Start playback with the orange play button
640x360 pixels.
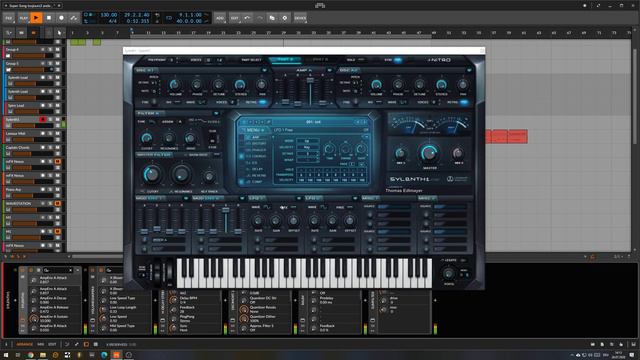point(36,18)
